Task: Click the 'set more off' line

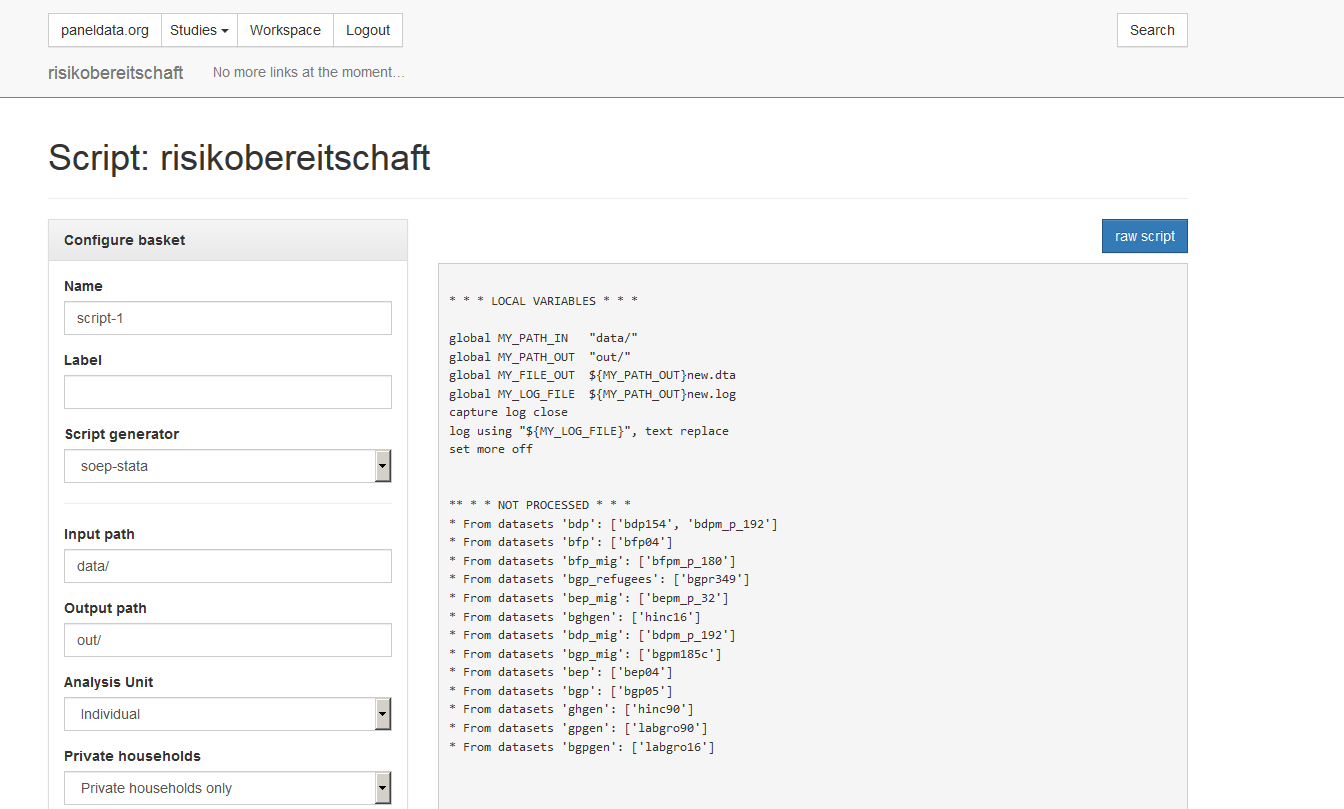Action: point(491,449)
